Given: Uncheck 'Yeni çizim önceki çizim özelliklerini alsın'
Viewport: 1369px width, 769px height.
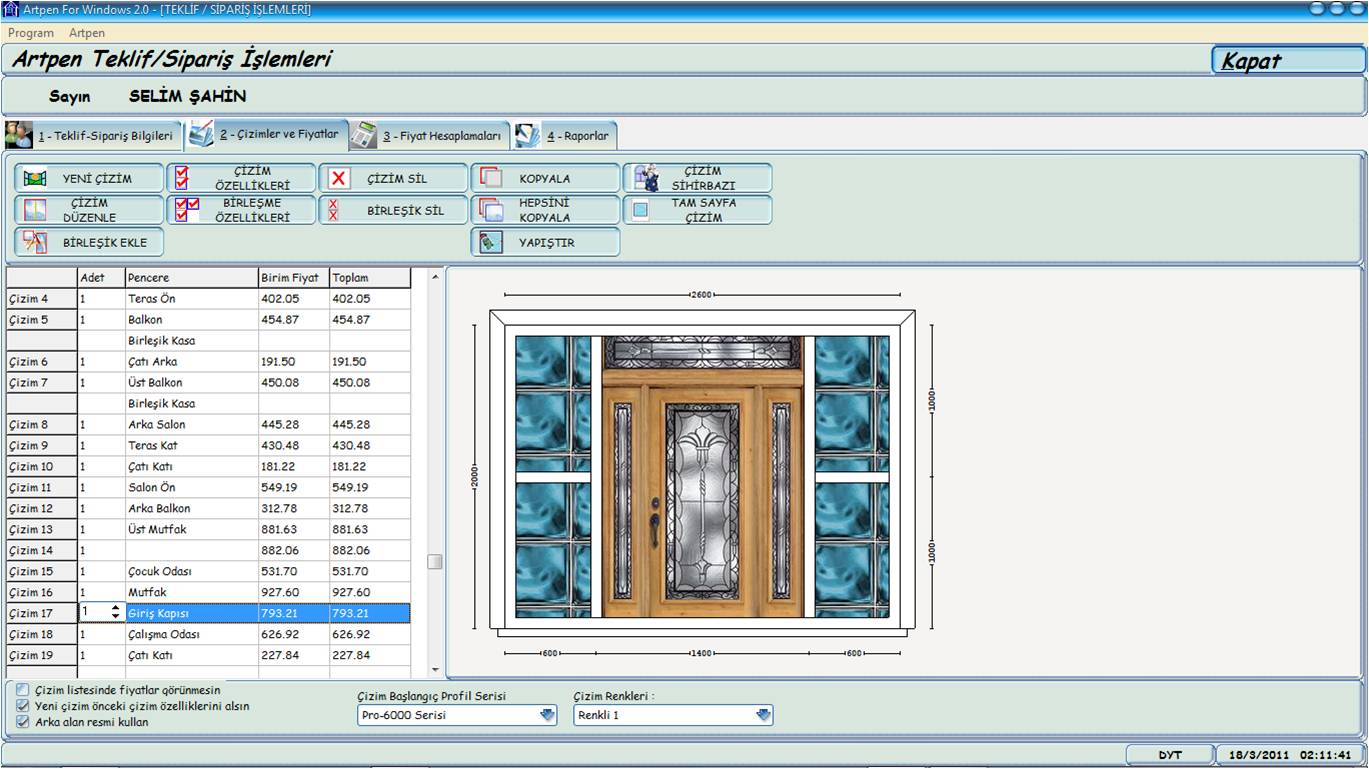Looking at the screenshot, I should 23,706.
